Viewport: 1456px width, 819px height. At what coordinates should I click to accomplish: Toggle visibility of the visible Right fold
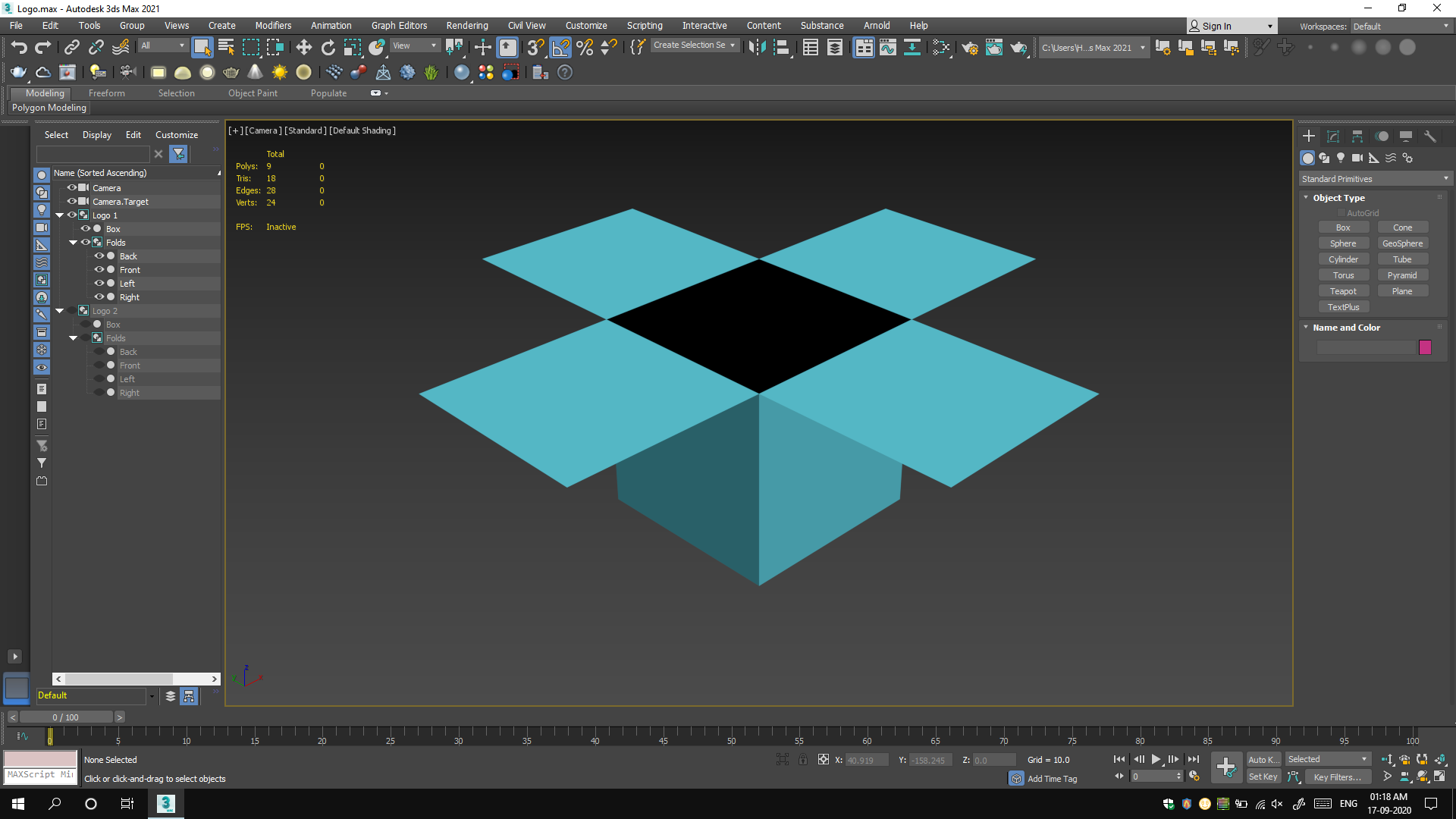99,297
